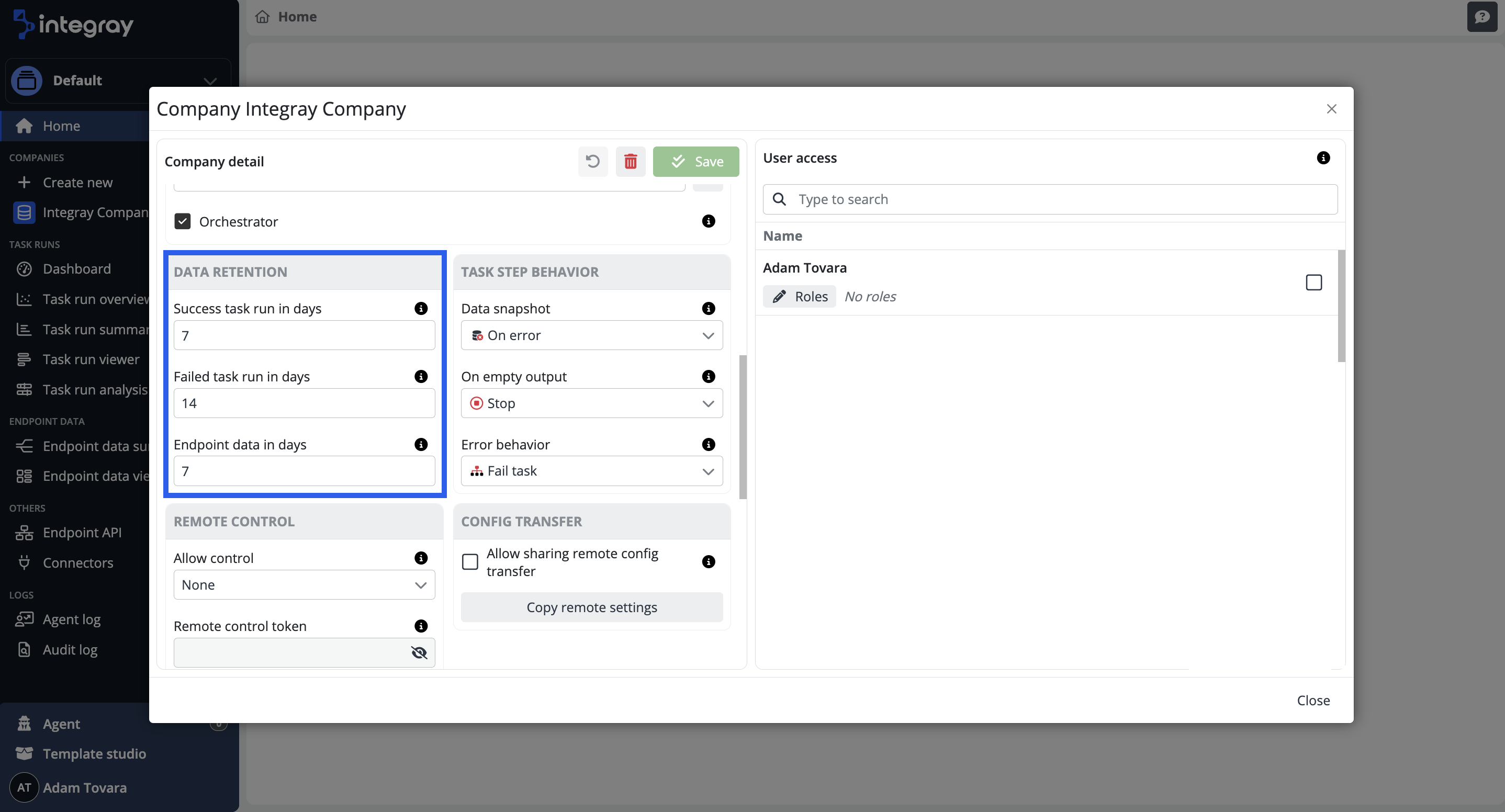Expand the On empty output dropdown
Viewport: 1505px width, 812px height.
591,403
